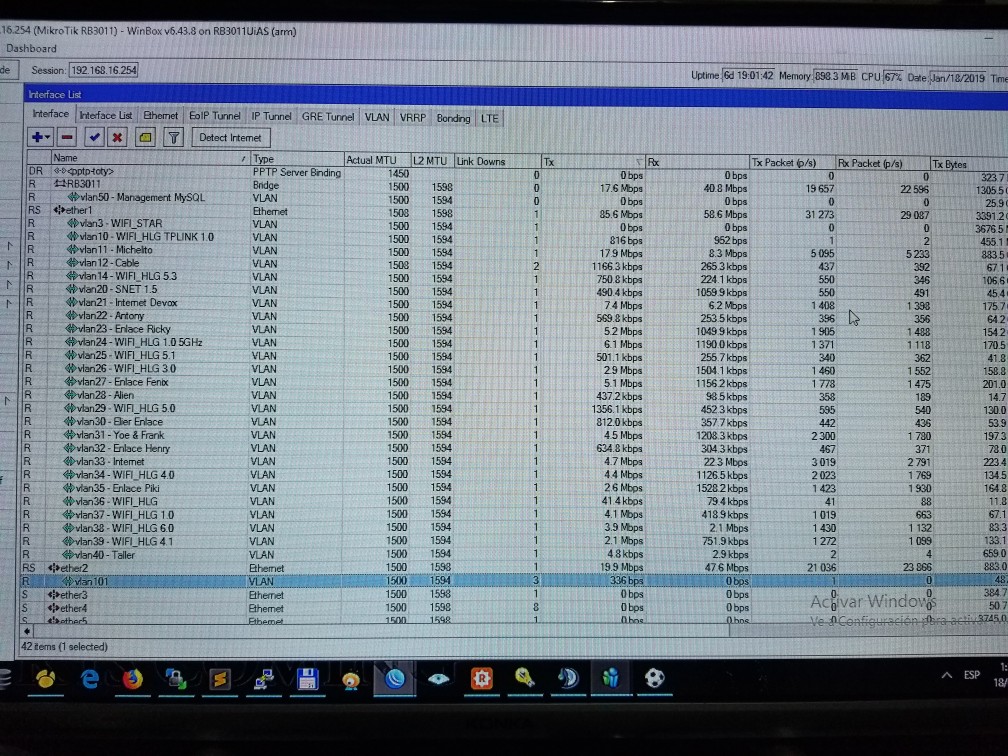
Task: Open the LTE tab
Action: tap(489, 119)
